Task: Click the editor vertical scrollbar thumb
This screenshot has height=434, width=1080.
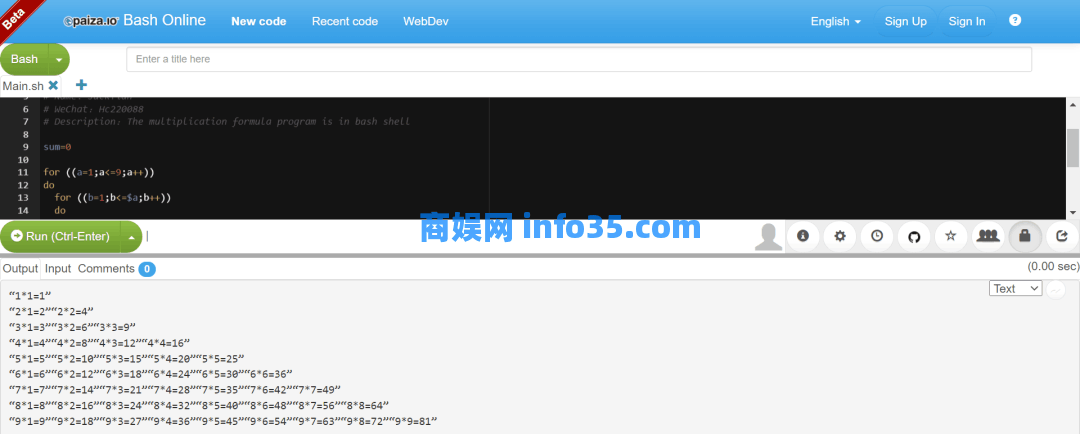Action: click(1072, 147)
